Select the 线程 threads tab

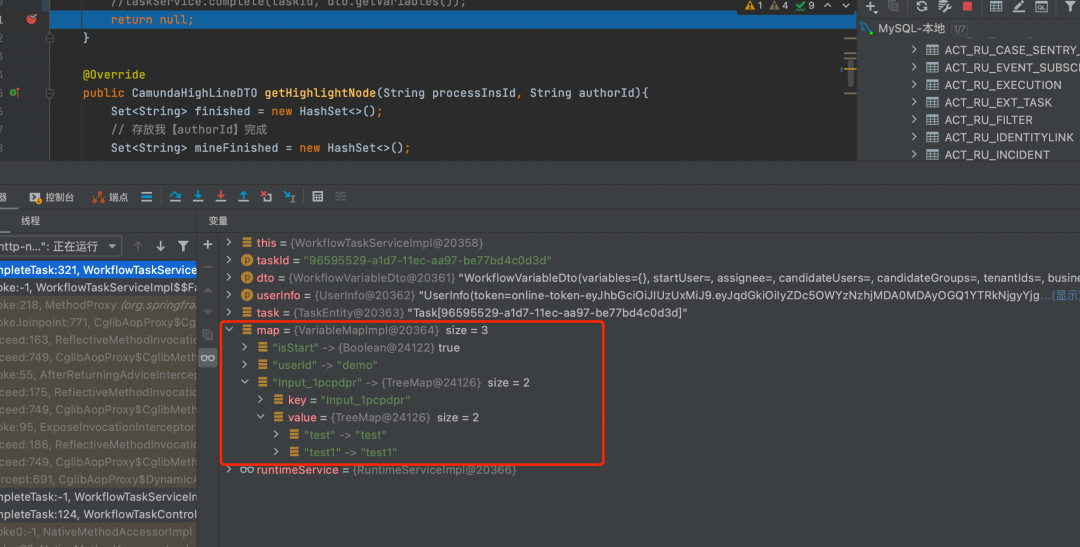pyautogui.click(x=30, y=220)
